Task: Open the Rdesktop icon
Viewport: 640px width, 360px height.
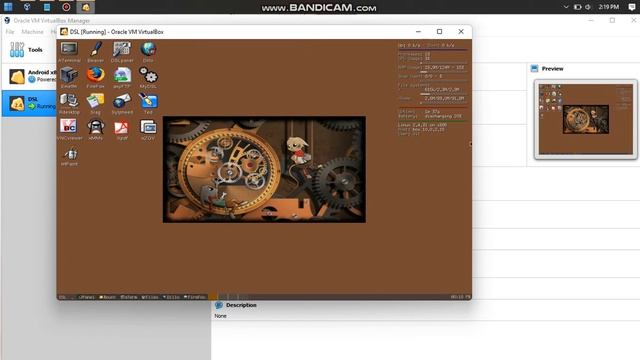Action: click(x=69, y=100)
